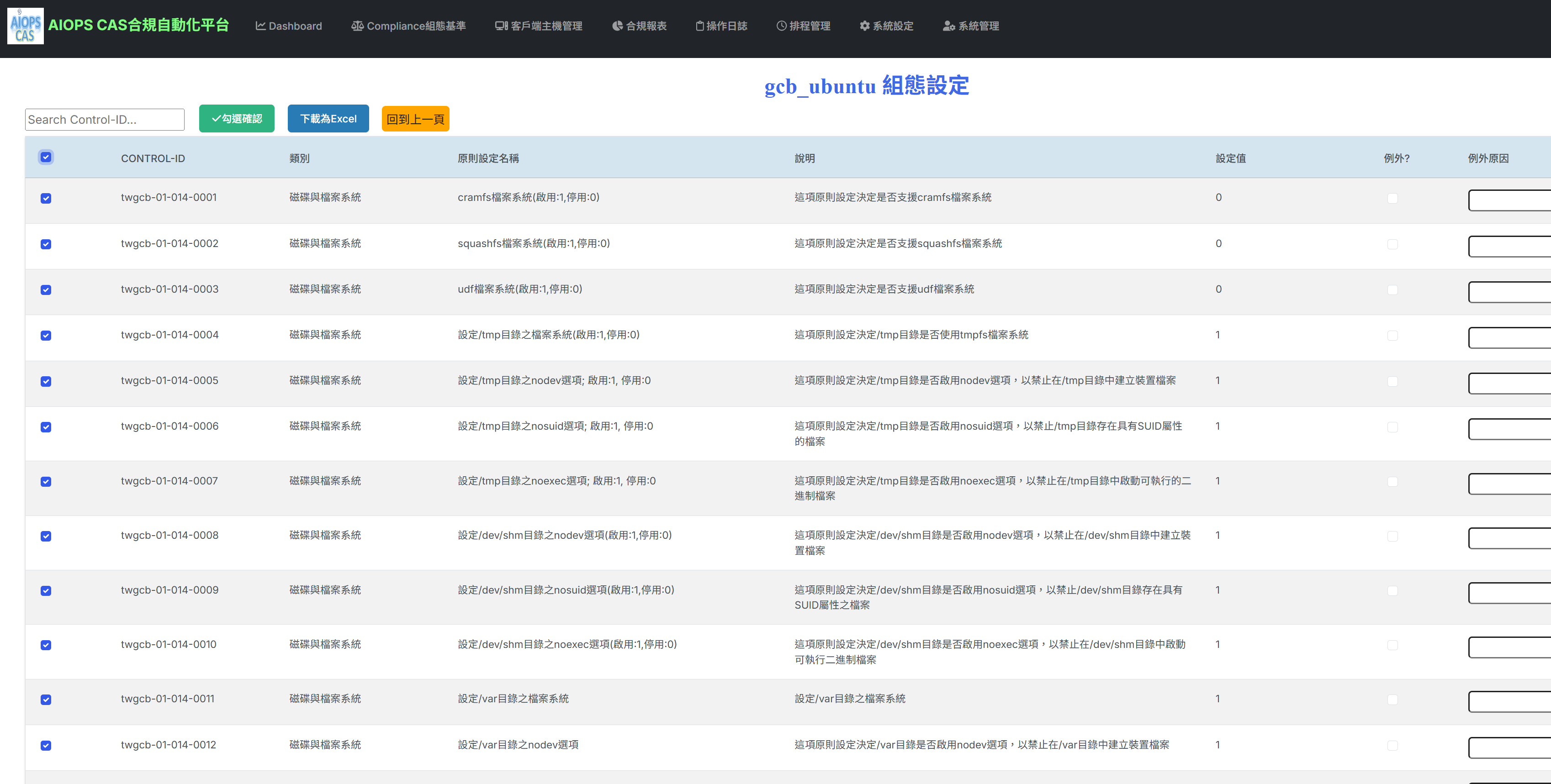Toggle the select-all header checkbox
The width and height of the screenshot is (1551, 784).
click(x=46, y=157)
